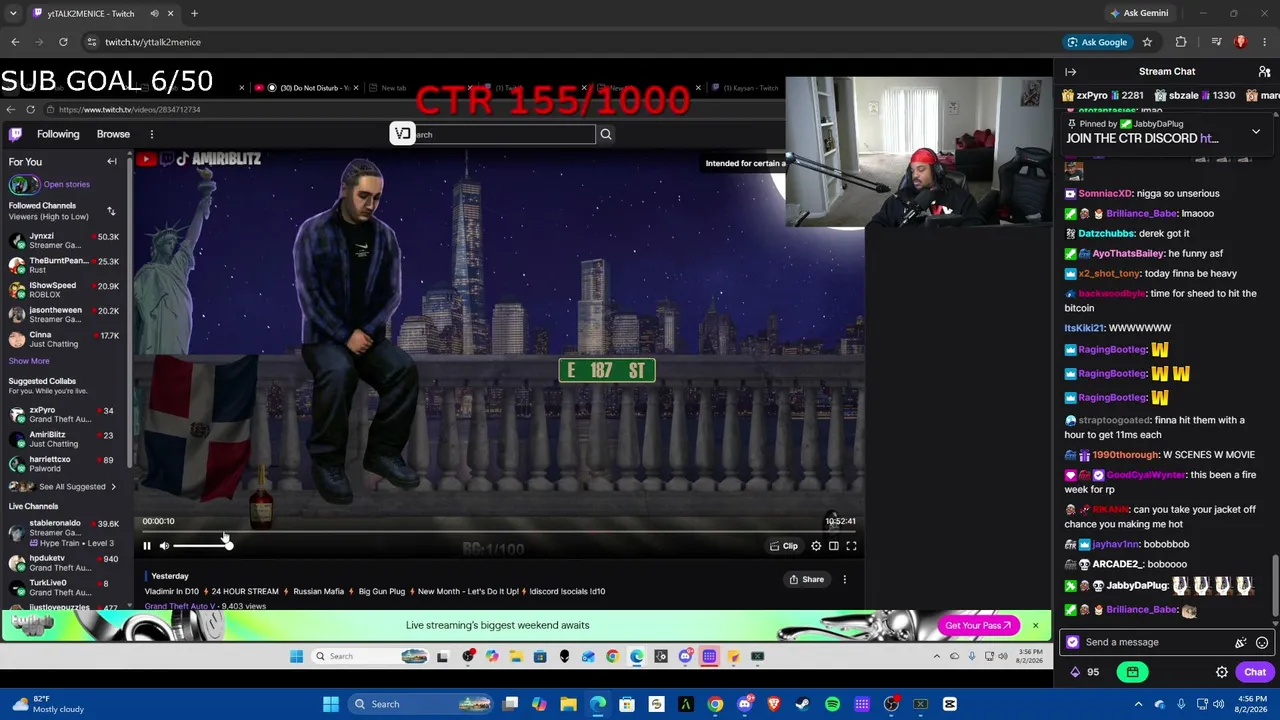Open Windows Start menu
This screenshot has height=720, width=1280.
(x=330, y=704)
